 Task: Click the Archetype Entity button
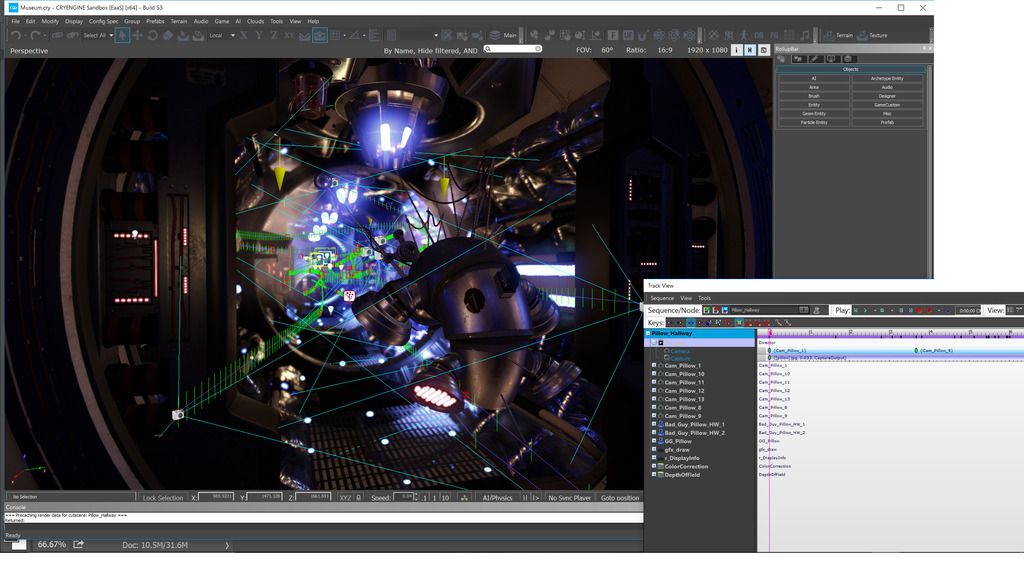tap(887, 78)
